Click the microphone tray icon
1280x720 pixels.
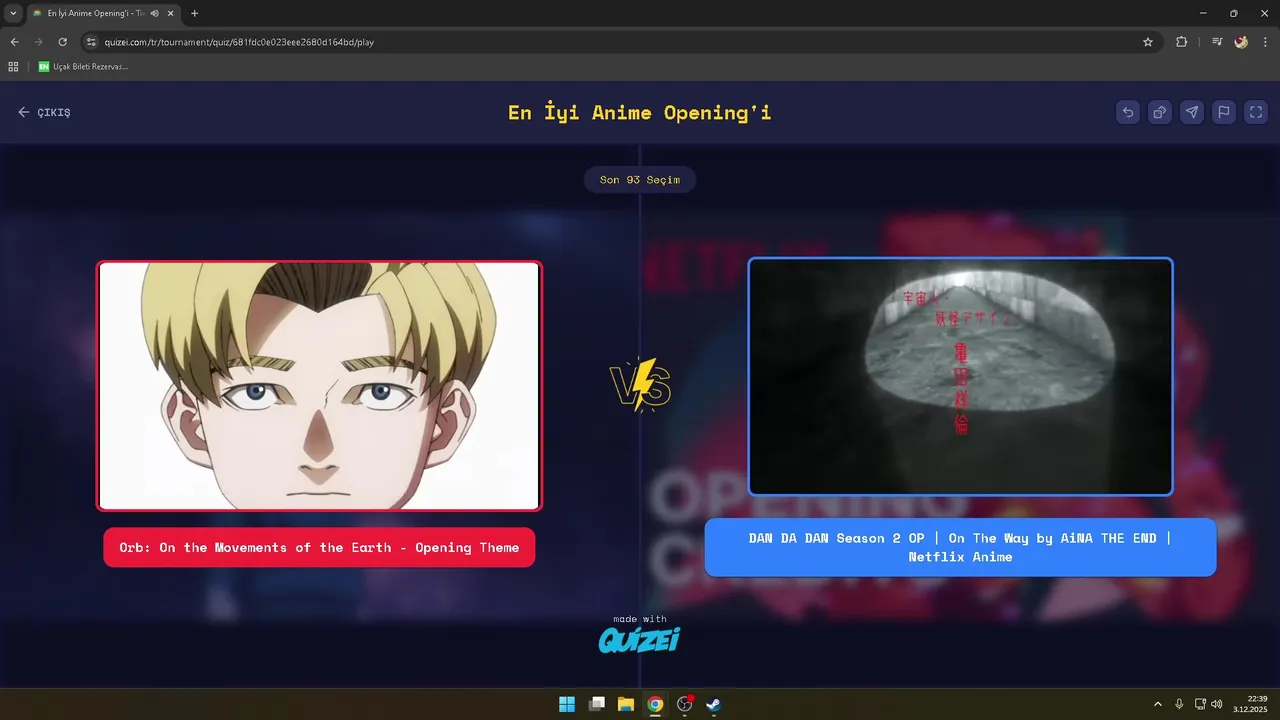1180,704
